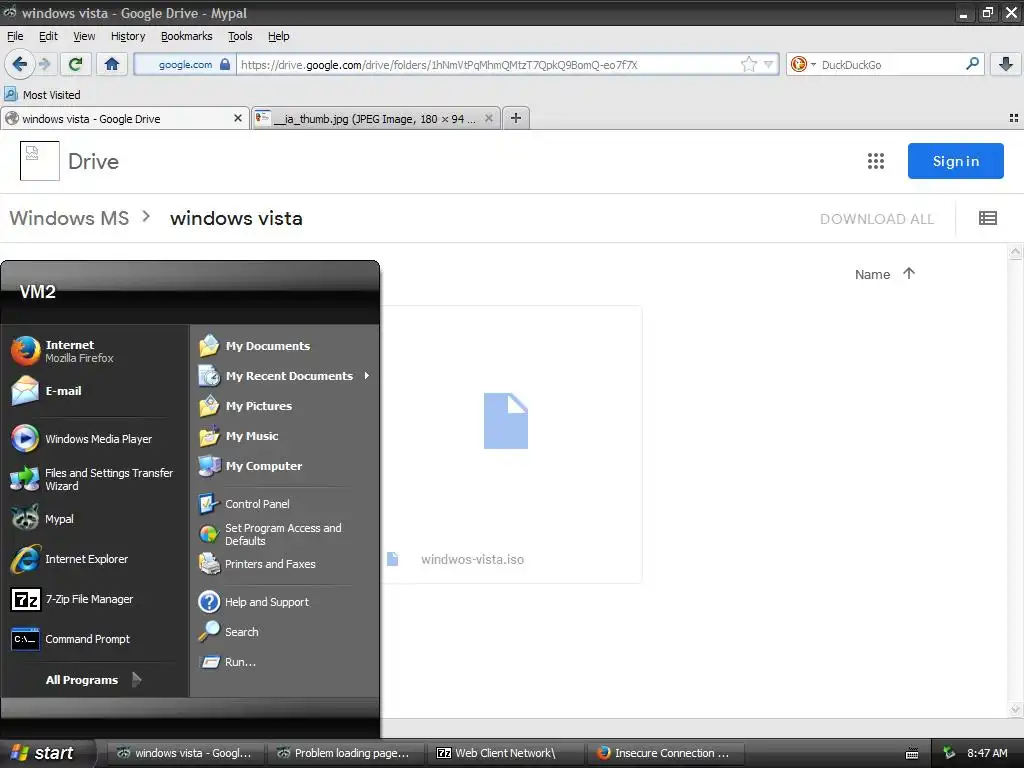Open Command Prompt
Viewport: 1024px width, 768px height.
[x=96, y=639]
